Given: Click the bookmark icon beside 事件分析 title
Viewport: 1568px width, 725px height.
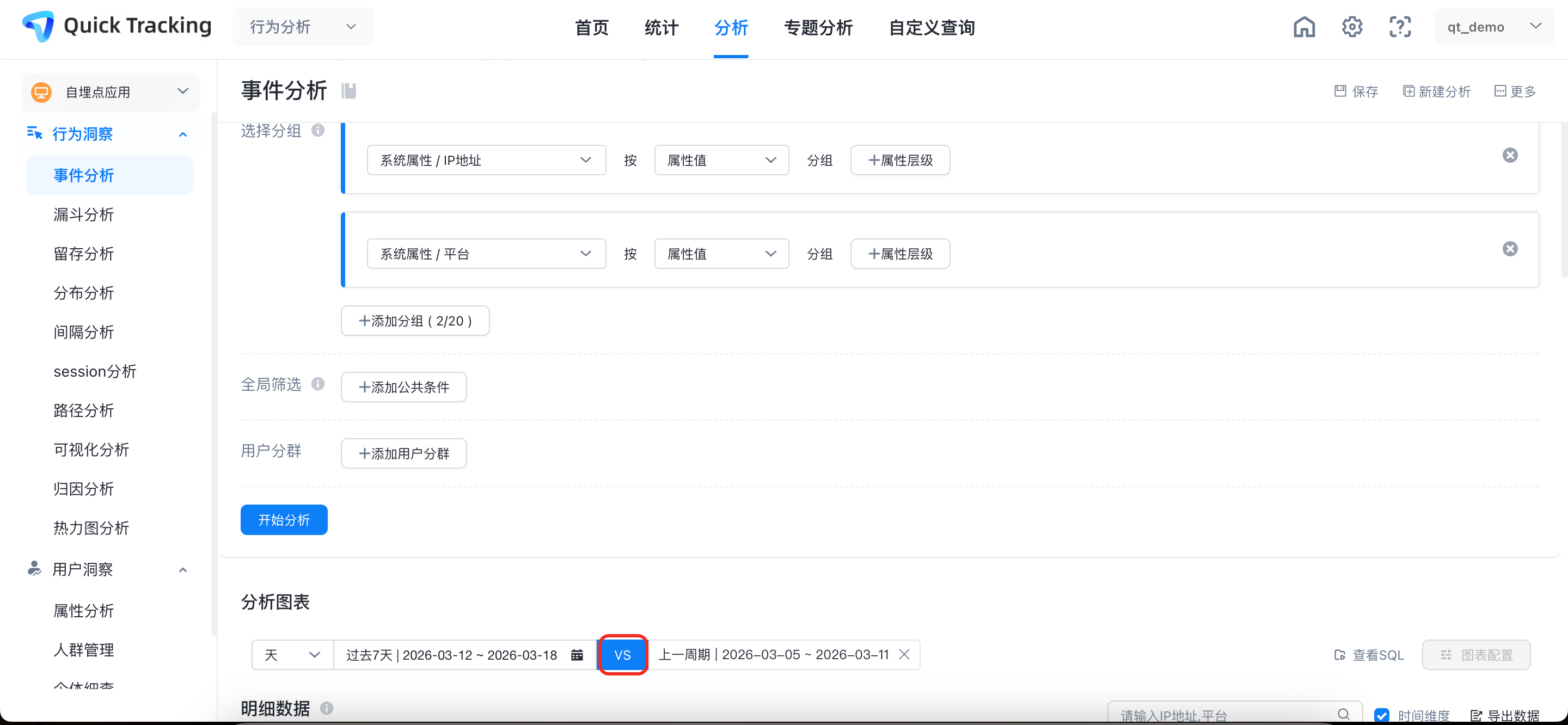Looking at the screenshot, I should point(349,91).
